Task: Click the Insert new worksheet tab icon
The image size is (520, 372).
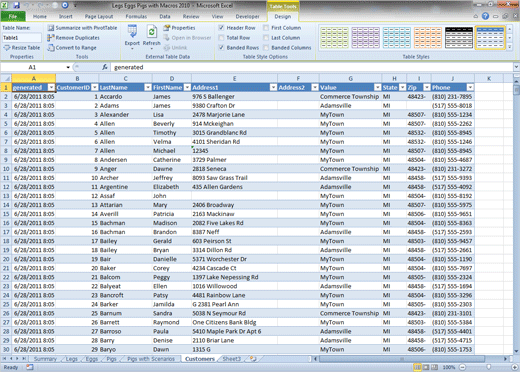Action: (x=253, y=359)
